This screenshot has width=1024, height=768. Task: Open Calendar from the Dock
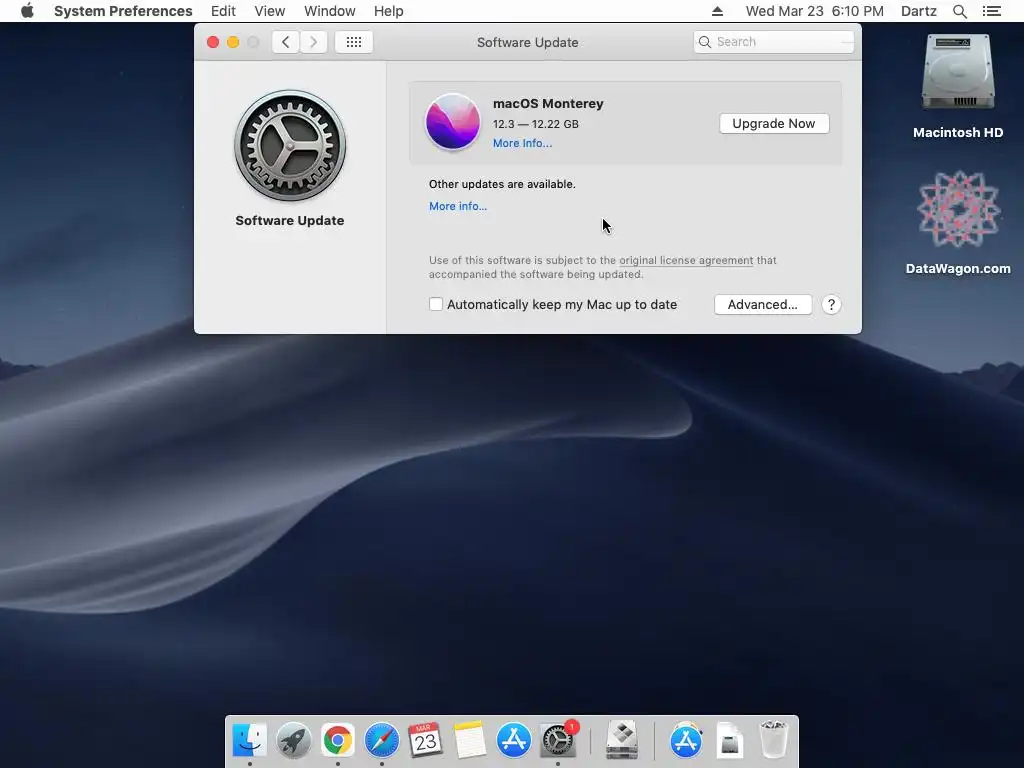pyautogui.click(x=425, y=740)
